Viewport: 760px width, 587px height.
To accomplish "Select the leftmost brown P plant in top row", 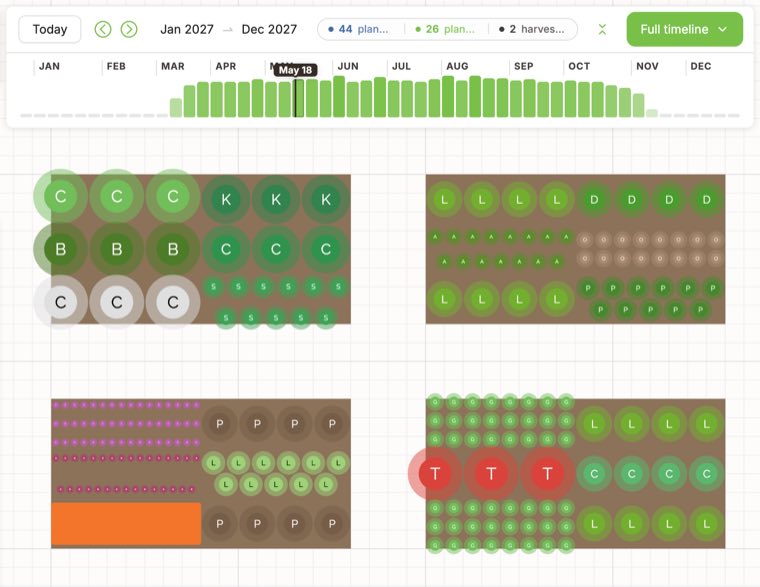I will click(220, 424).
